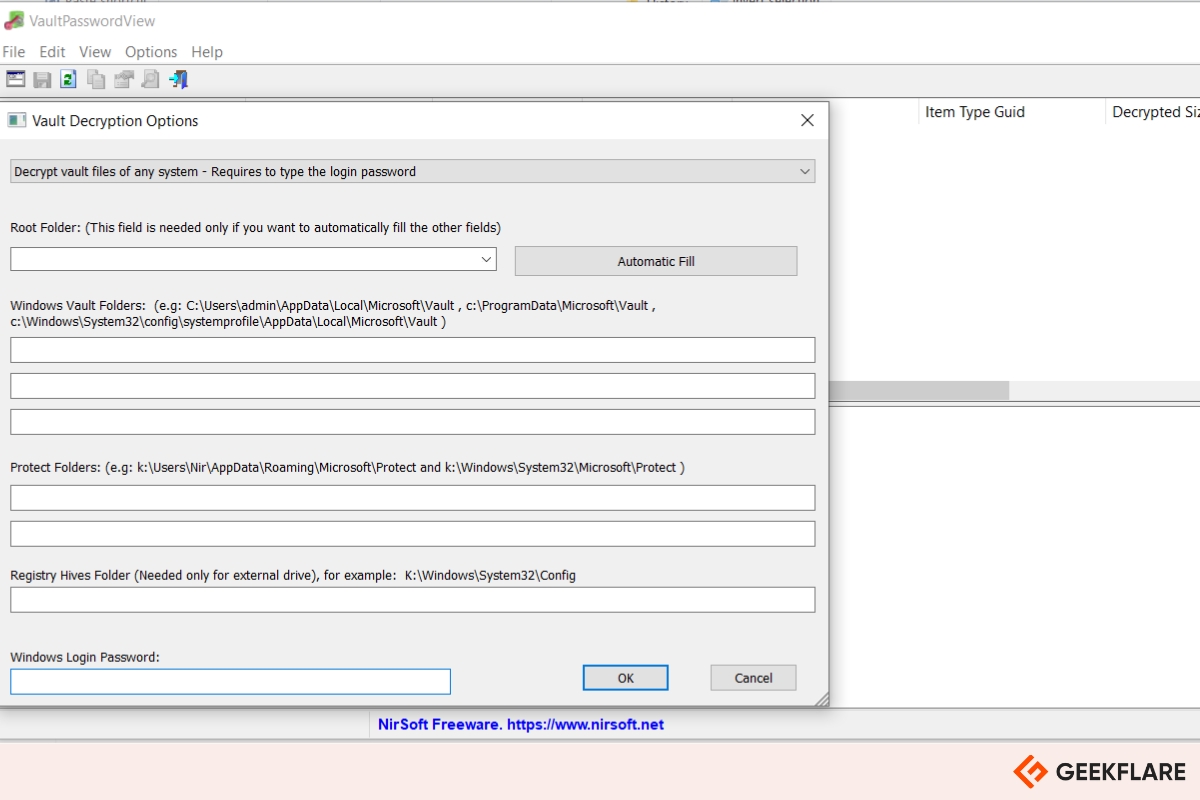
Task: Focus the second Windows Vault Folders field
Action: 413,386
